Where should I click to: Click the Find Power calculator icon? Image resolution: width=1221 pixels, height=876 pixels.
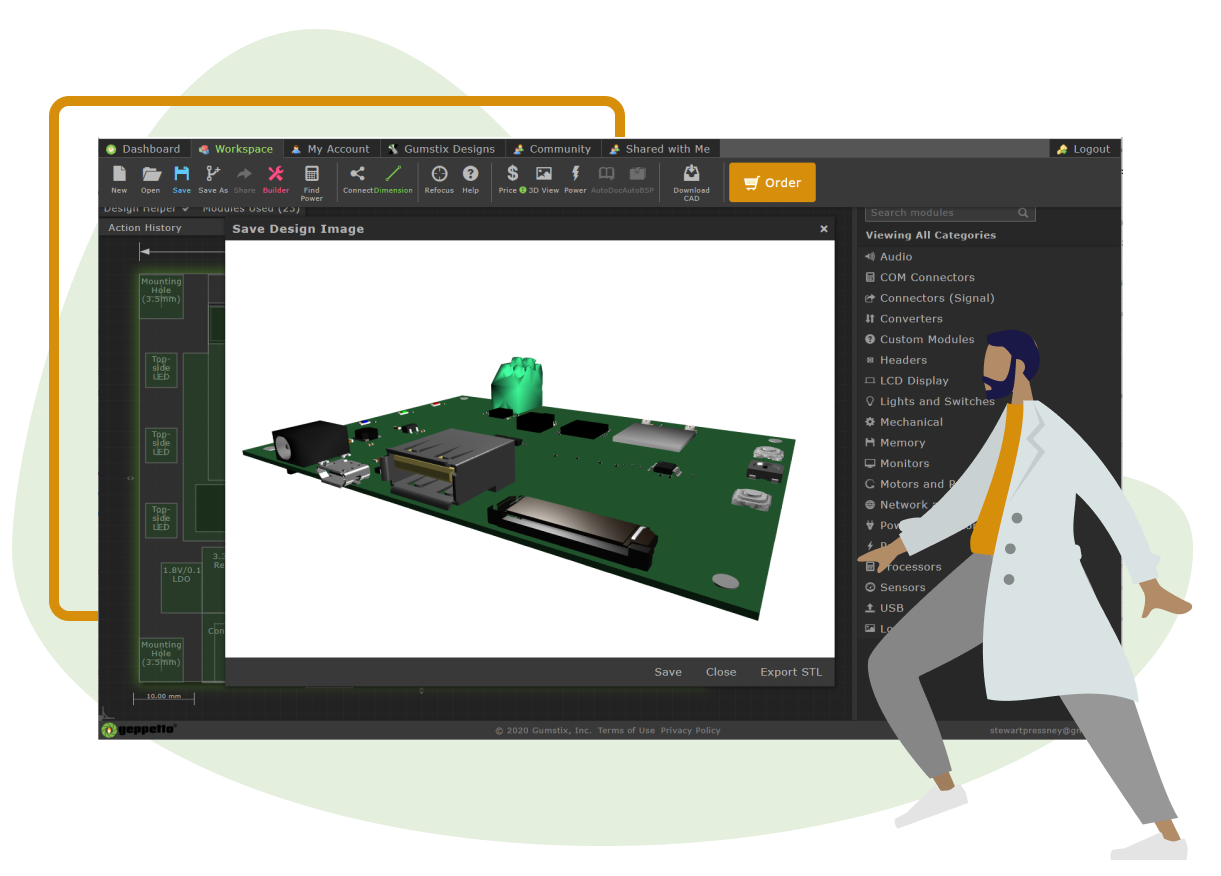click(312, 174)
